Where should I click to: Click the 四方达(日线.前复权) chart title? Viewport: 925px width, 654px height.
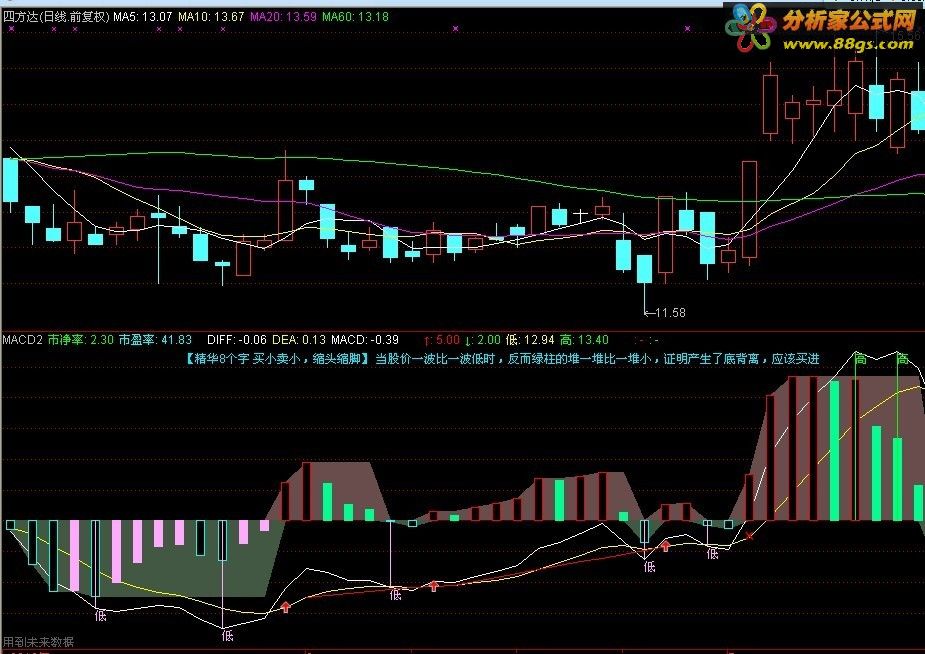[x=56, y=17]
